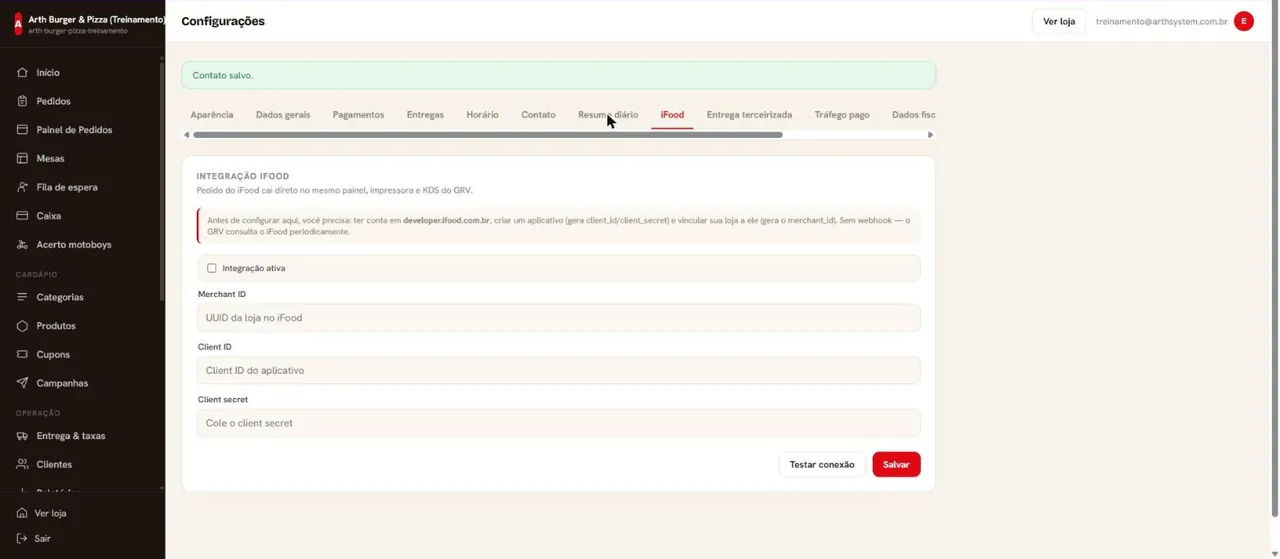Click the Salvar button

[x=896, y=464]
